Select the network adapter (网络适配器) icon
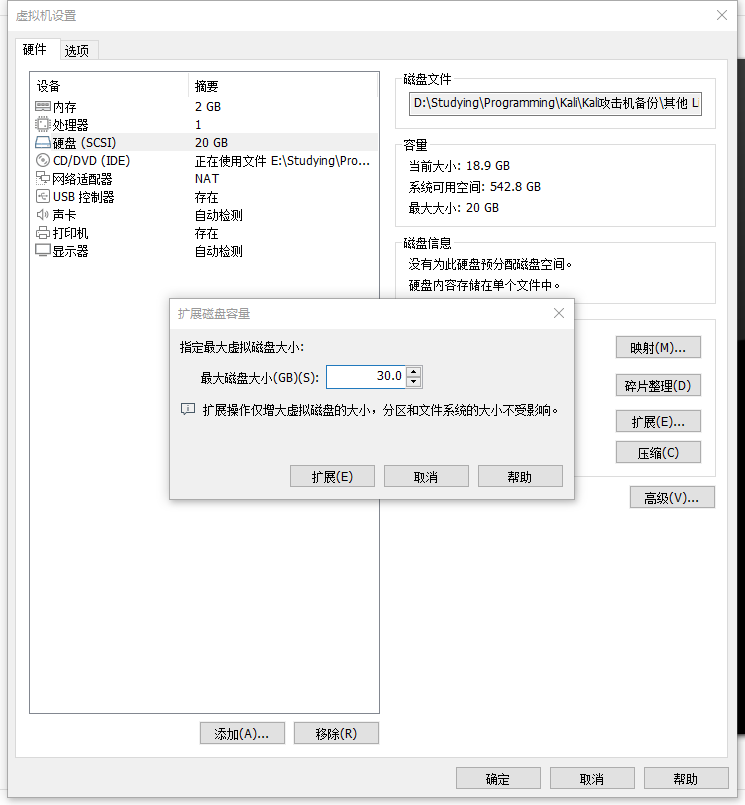Viewport: 745px width, 805px height. point(43,178)
